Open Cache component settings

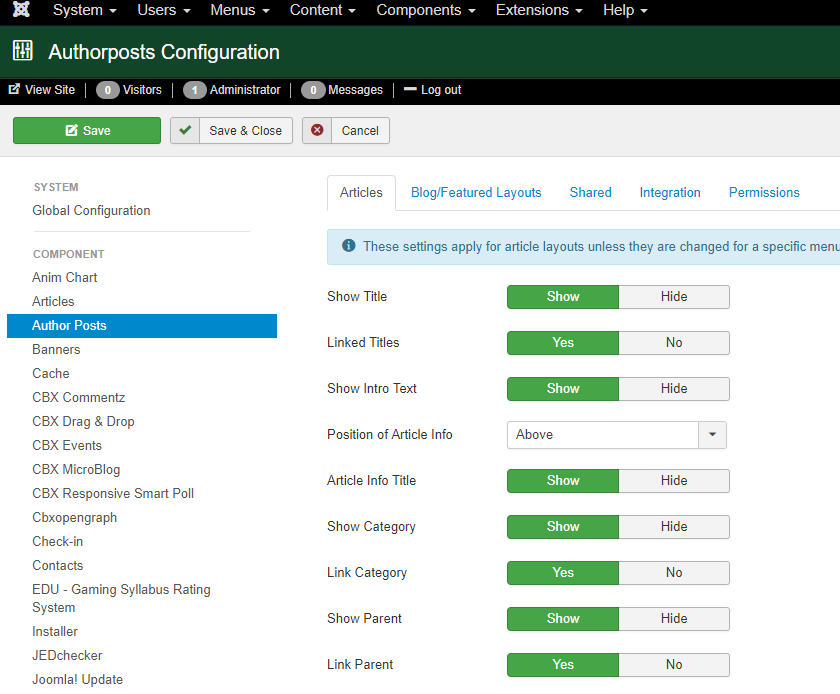[x=51, y=374]
